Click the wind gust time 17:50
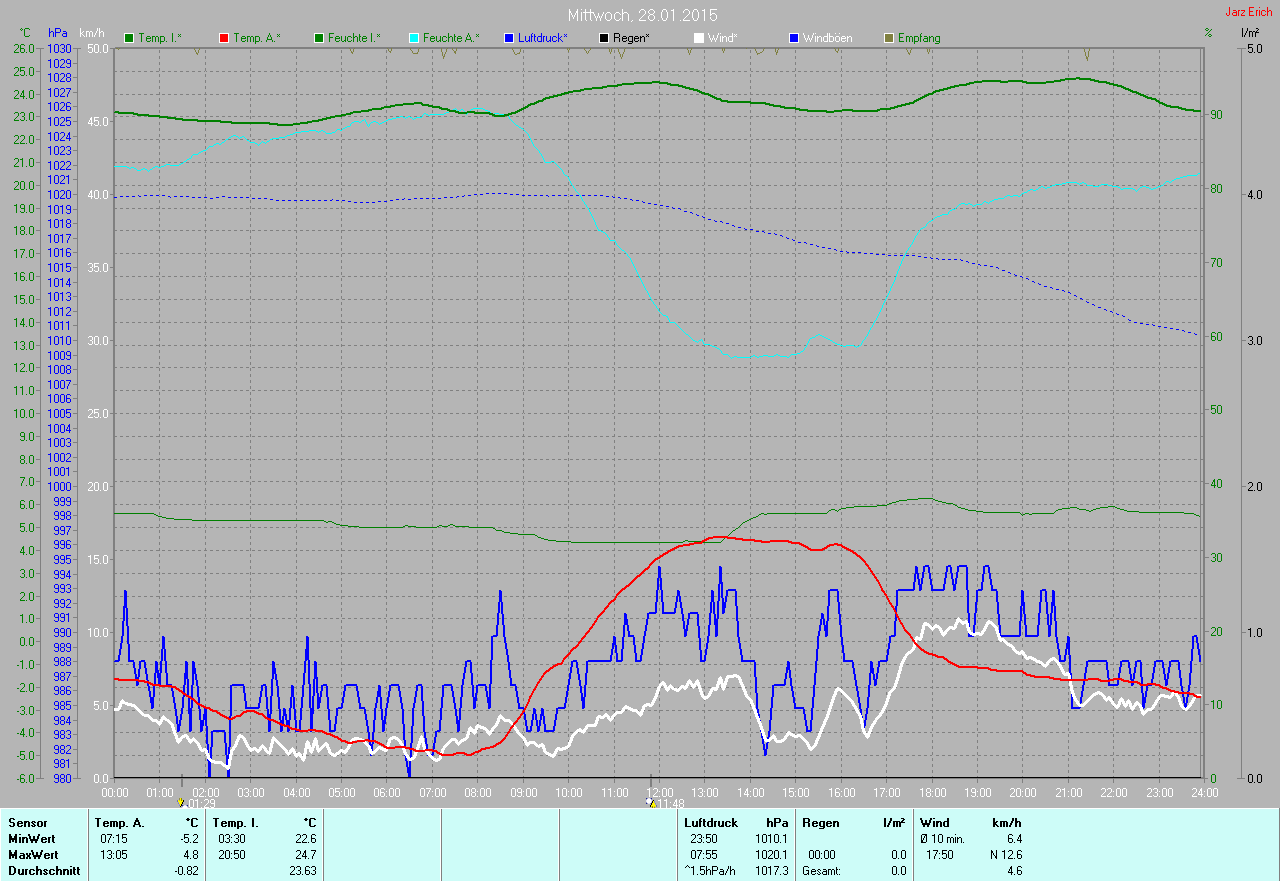The height and width of the screenshot is (881, 1280). (x=939, y=855)
